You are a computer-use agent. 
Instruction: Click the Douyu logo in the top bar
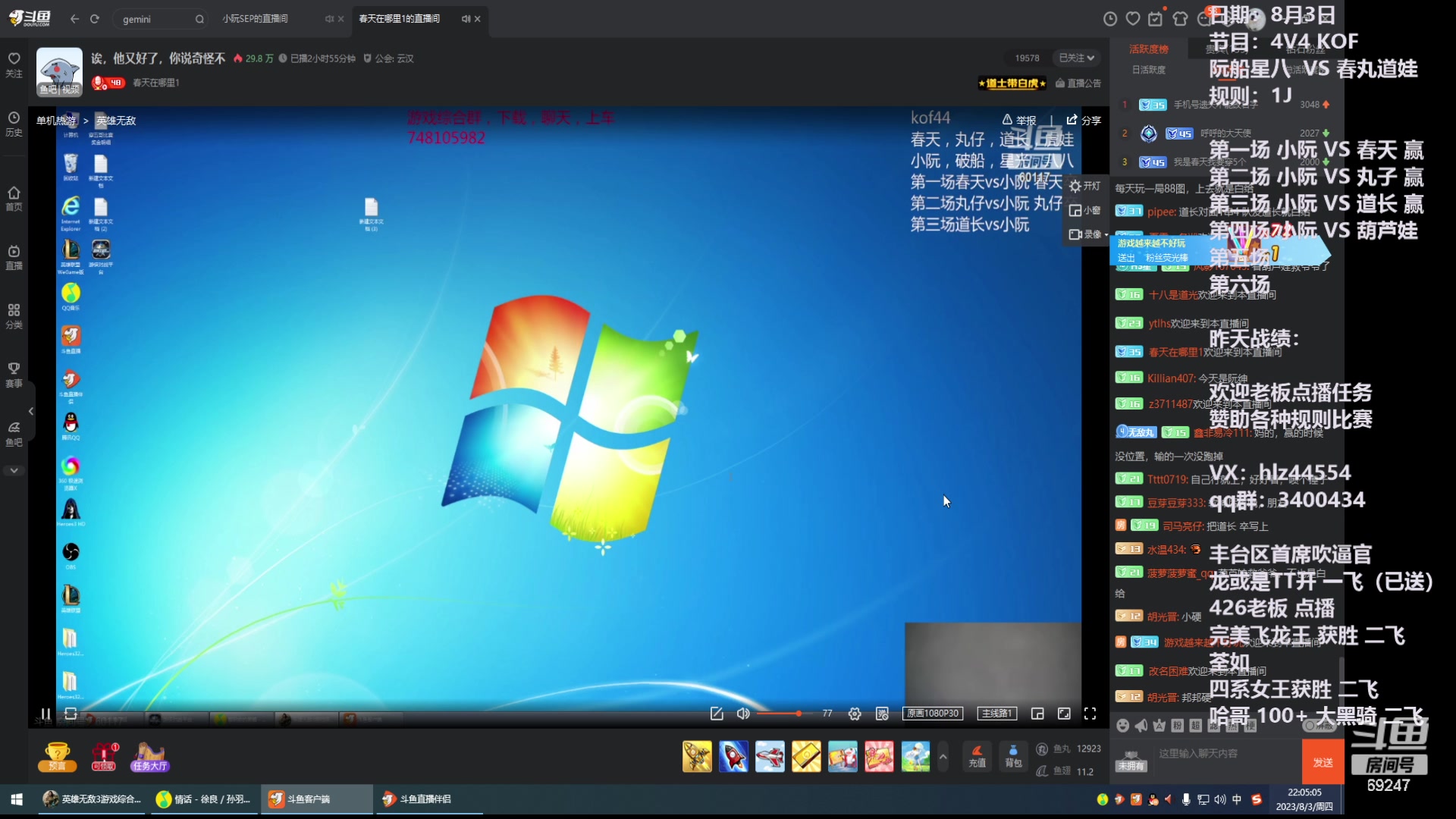[x=30, y=18]
